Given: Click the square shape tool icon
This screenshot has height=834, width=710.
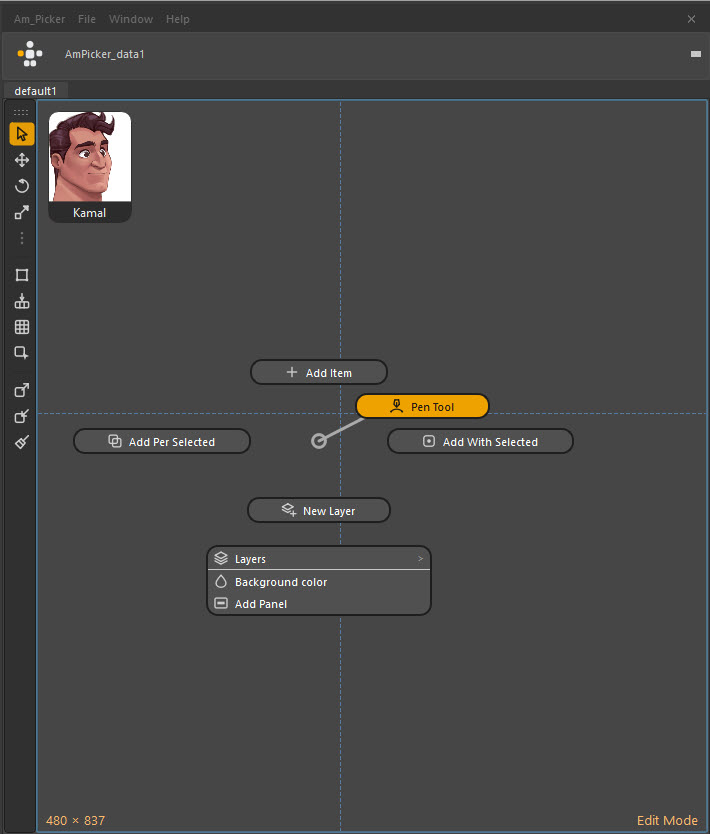Looking at the screenshot, I should click(x=22, y=275).
